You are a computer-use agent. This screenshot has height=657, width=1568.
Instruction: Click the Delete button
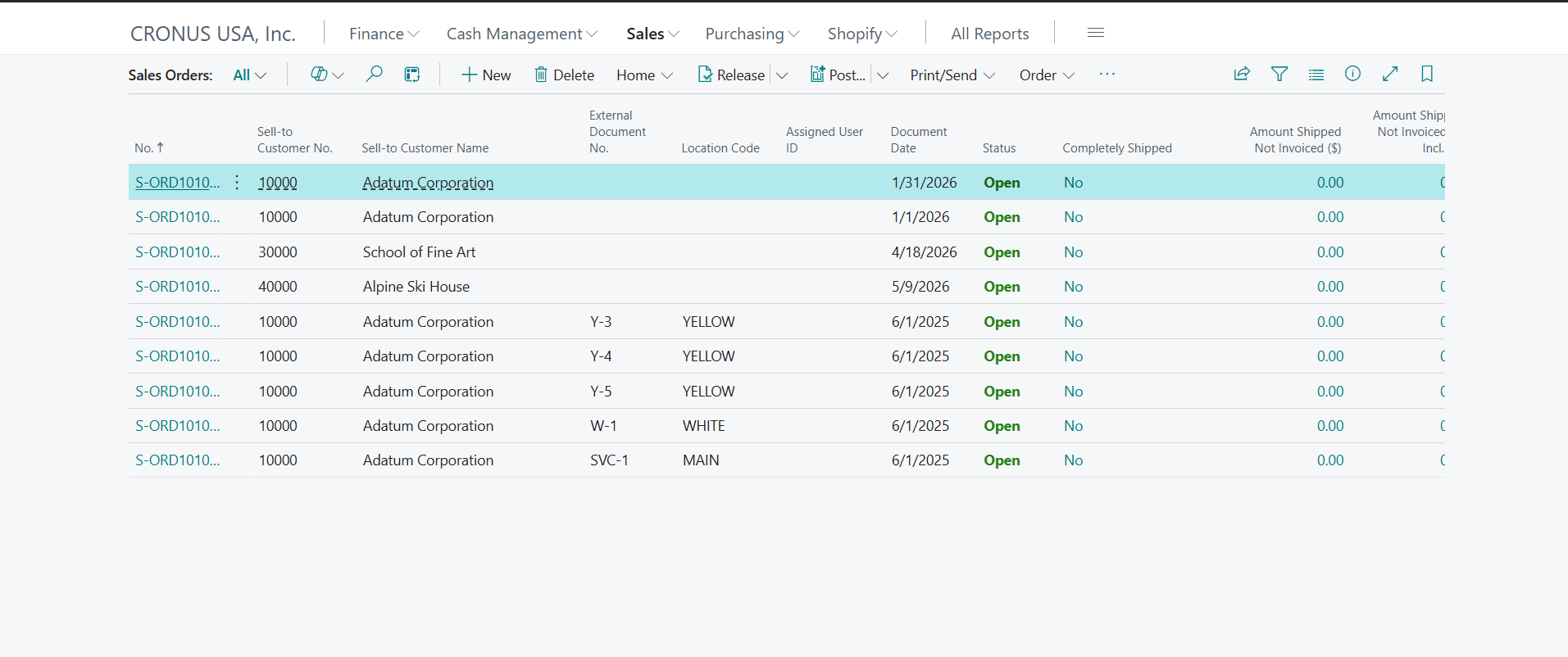point(564,75)
